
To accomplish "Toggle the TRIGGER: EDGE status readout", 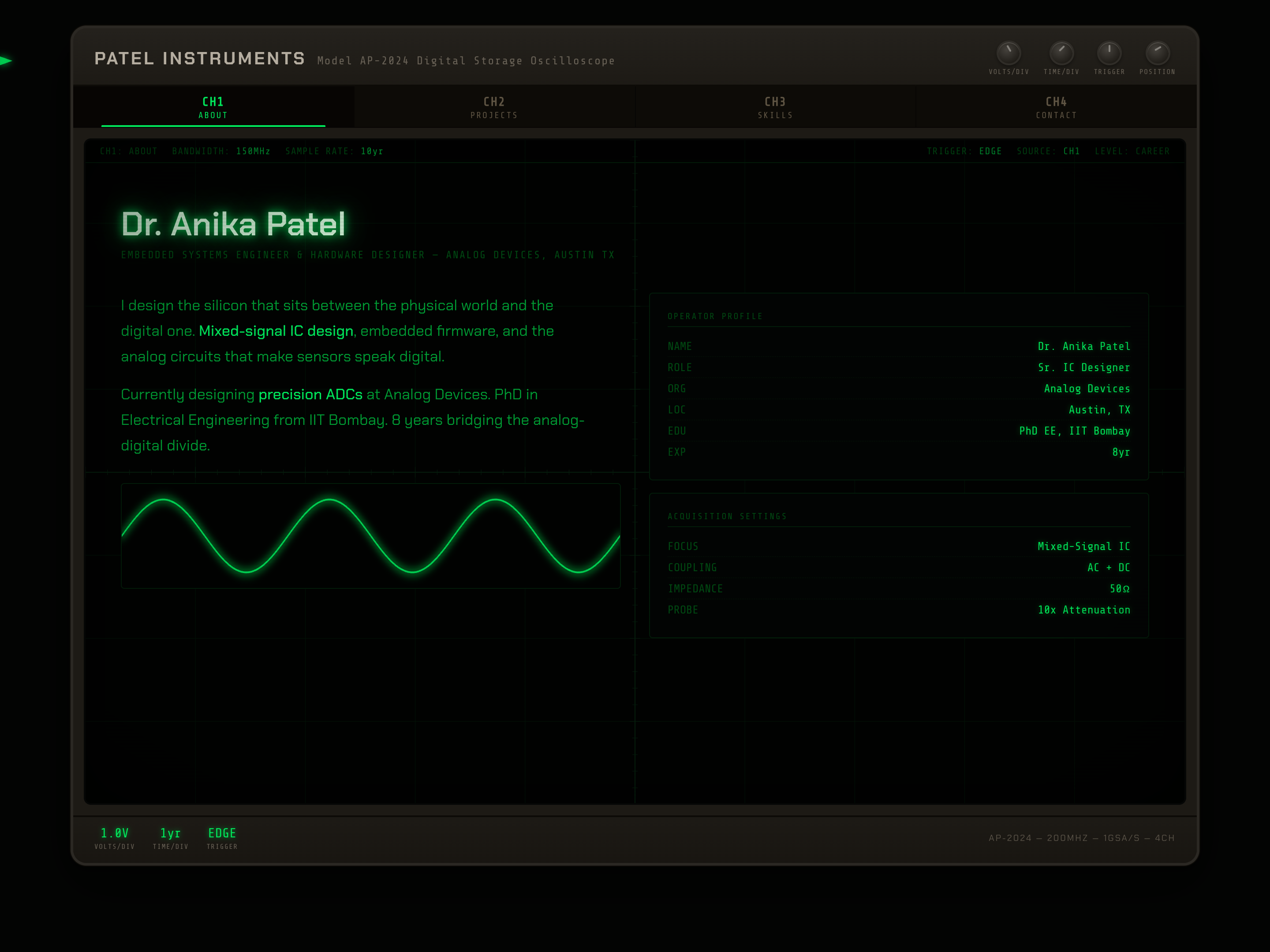I will 964,151.
